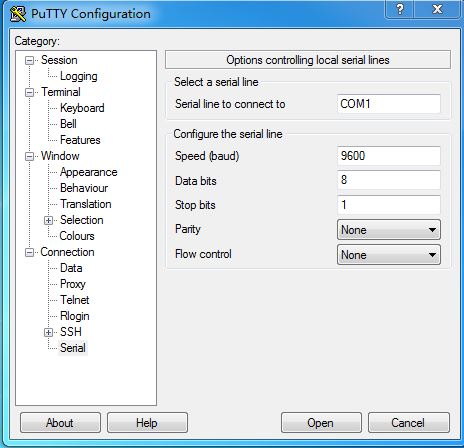Select Serial category
The width and height of the screenshot is (464, 448).
coord(73,348)
